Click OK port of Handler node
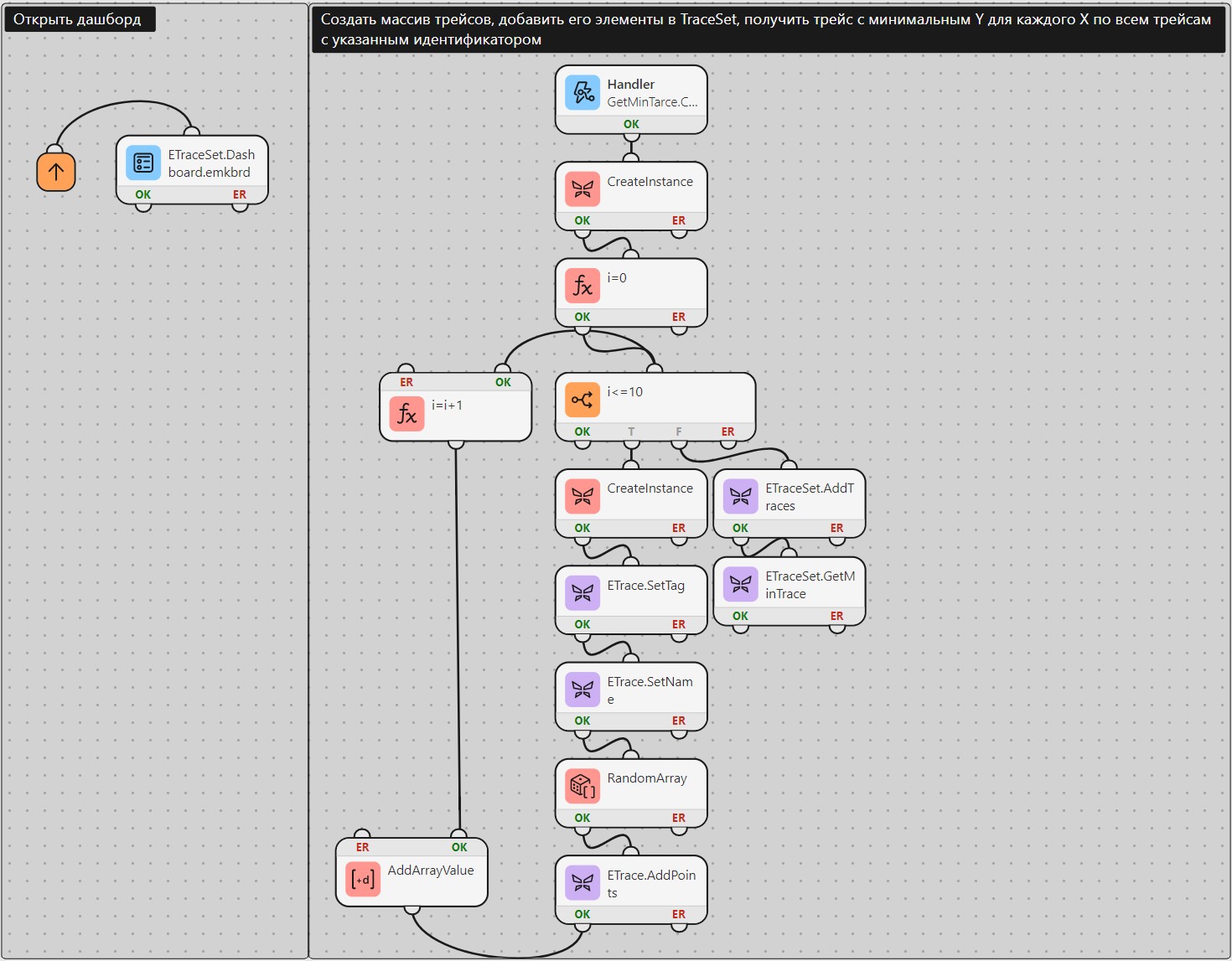The height and width of the screenshot is (961, 1232). click(631, 124)
